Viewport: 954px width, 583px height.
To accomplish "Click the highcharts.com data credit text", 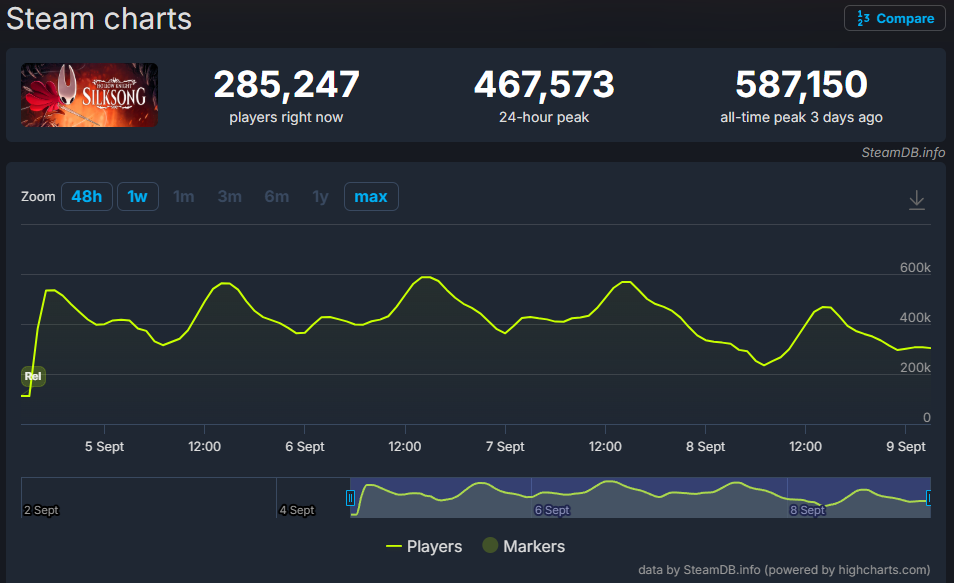I will (x=784, y=570).
